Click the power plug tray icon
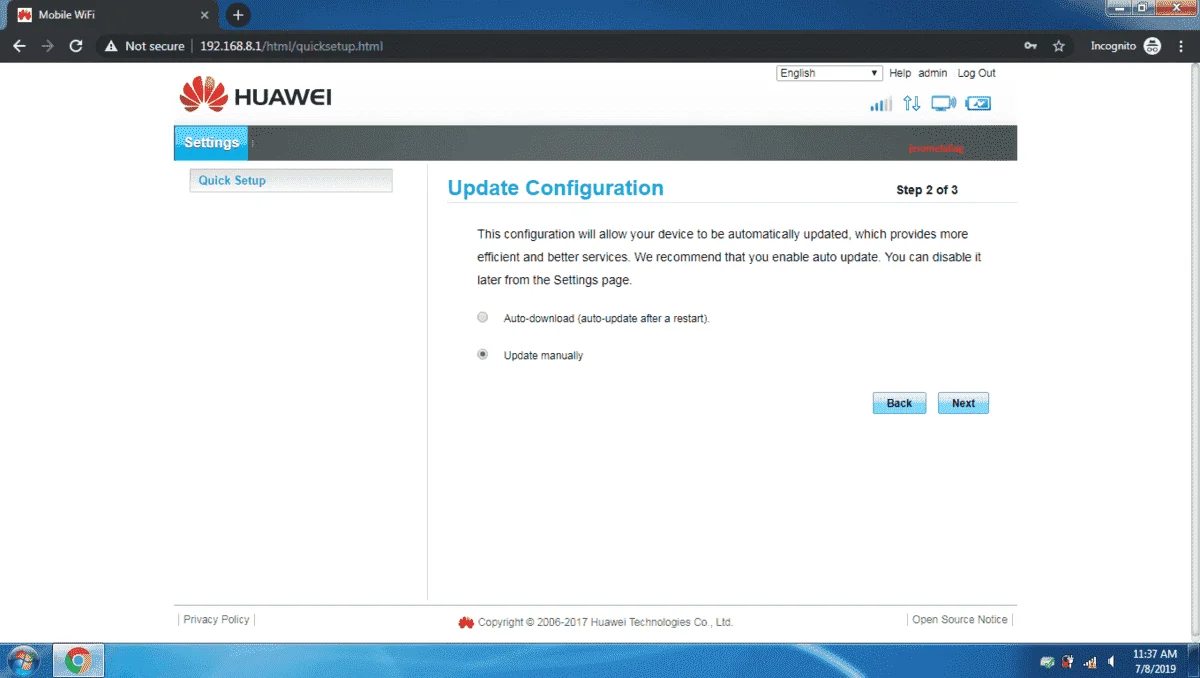The width and height of the screenshot is (1200, 678). [x=1068, y=662]
